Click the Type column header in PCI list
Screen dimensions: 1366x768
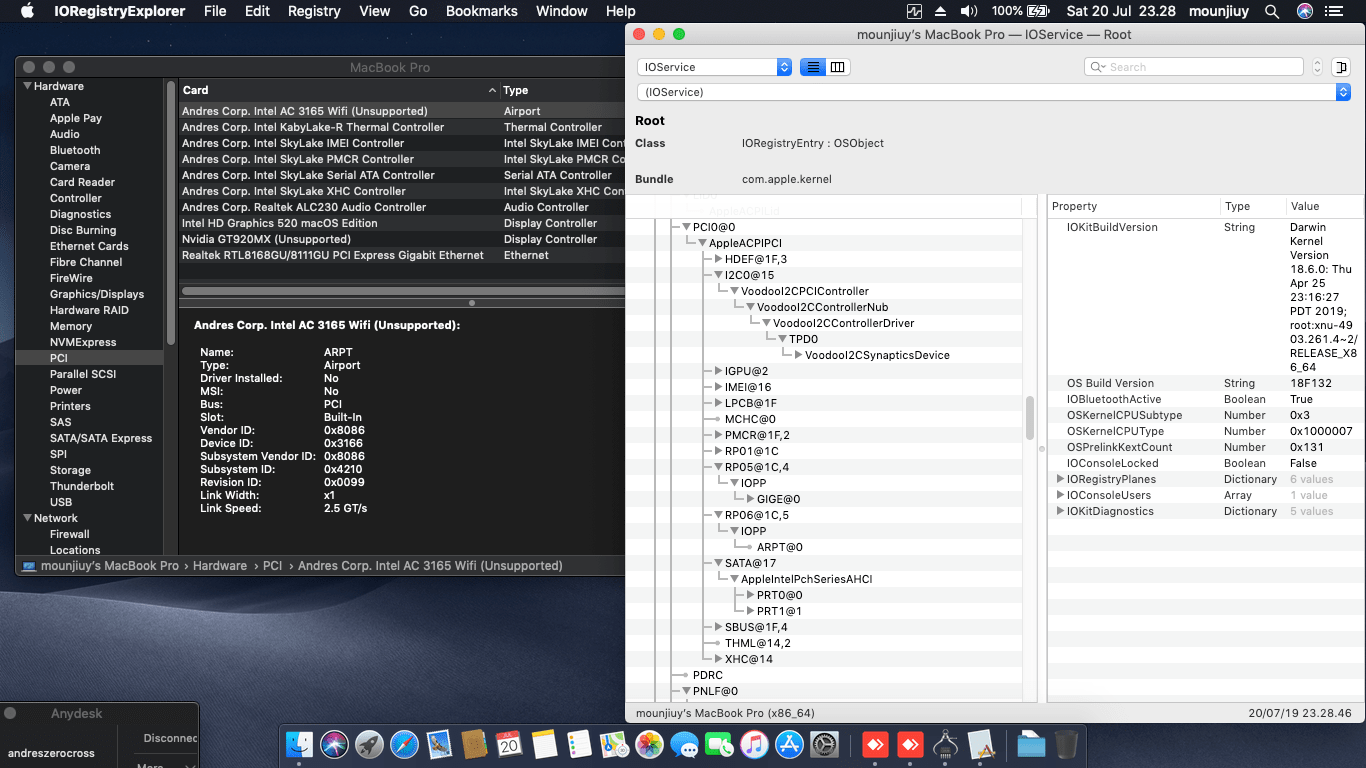tap(562, 90)
